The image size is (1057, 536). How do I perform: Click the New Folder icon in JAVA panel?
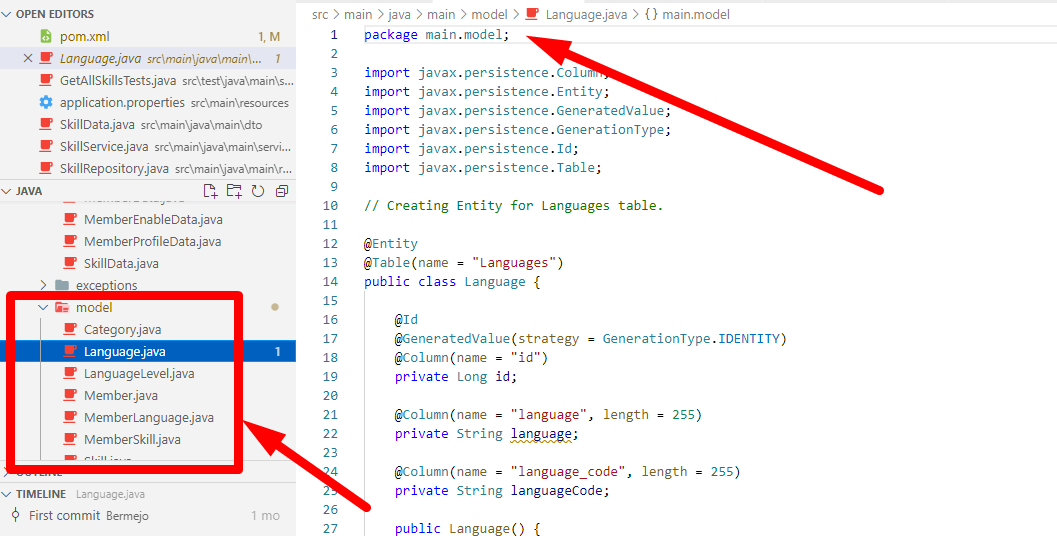tap(234, 191)
